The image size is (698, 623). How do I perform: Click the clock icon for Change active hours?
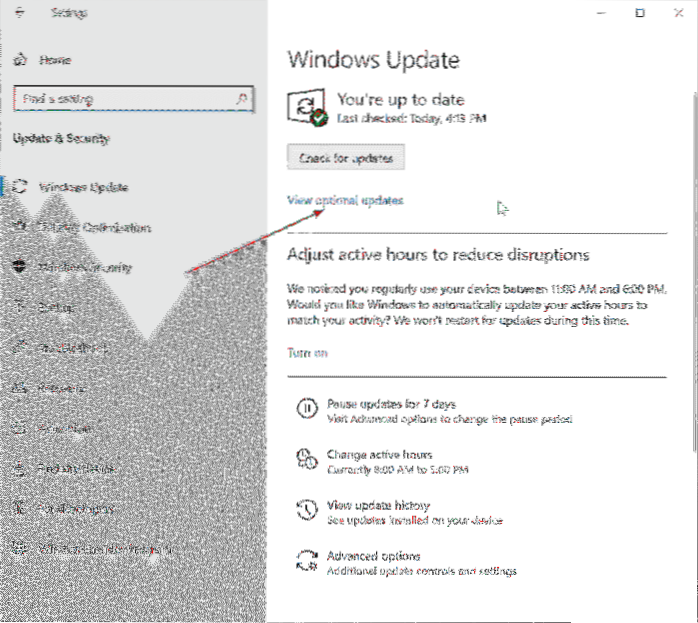pos(307,459)
